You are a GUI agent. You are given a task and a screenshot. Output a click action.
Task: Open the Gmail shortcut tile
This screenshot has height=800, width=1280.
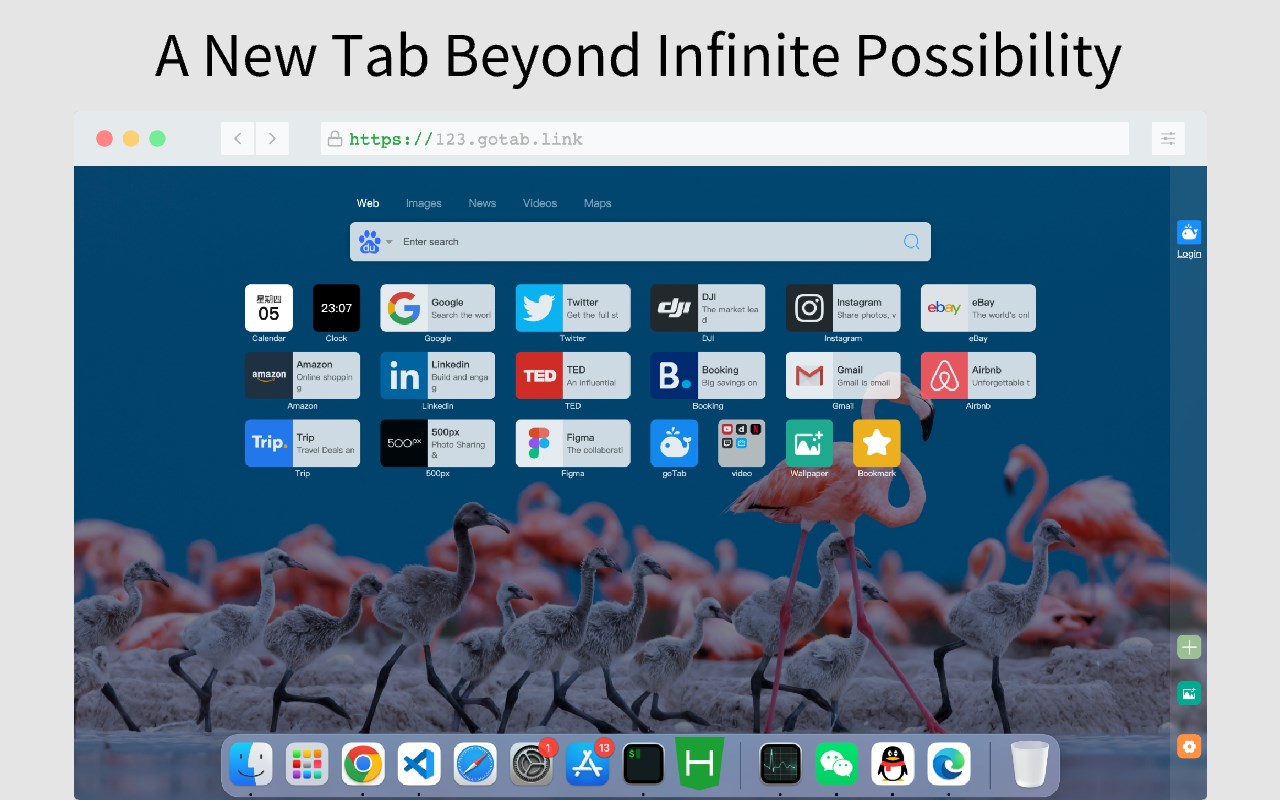pyautogui.click(x=843, y=375)
